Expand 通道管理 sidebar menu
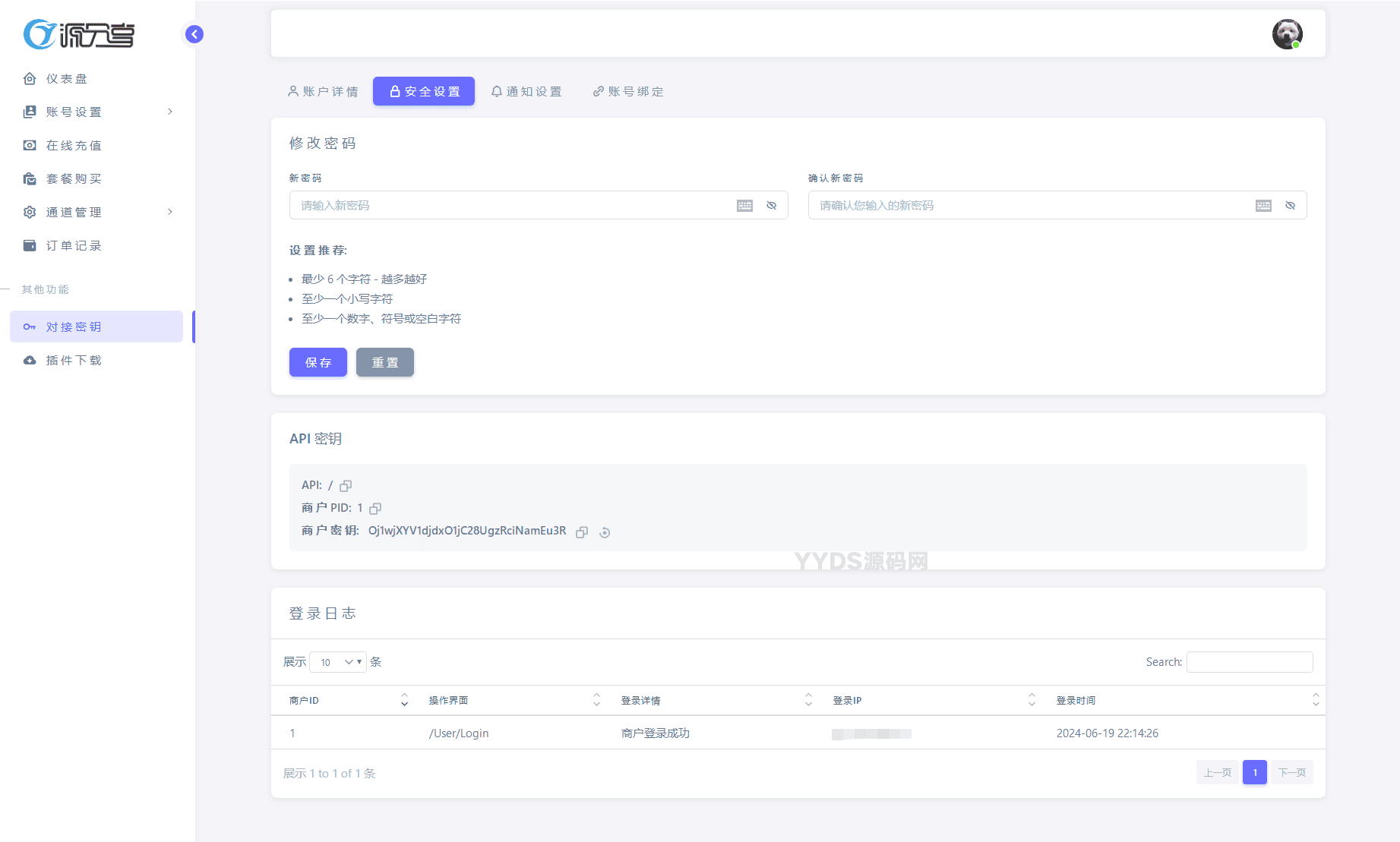The width and height of the screenshot is (1400, 842). coord(97,213)
